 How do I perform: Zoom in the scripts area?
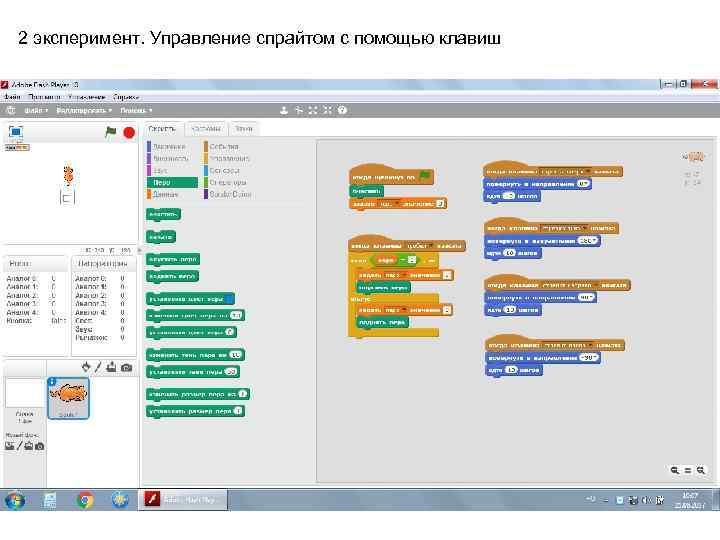click(701, 470)
